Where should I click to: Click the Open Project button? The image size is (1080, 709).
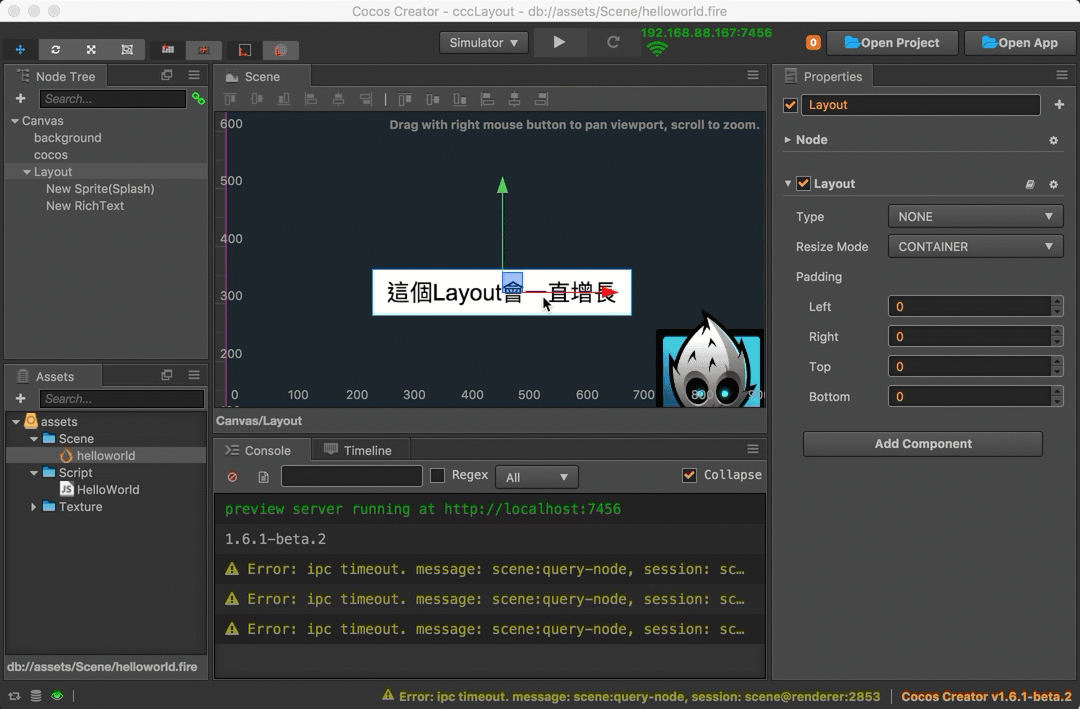[x=892, y=43]
